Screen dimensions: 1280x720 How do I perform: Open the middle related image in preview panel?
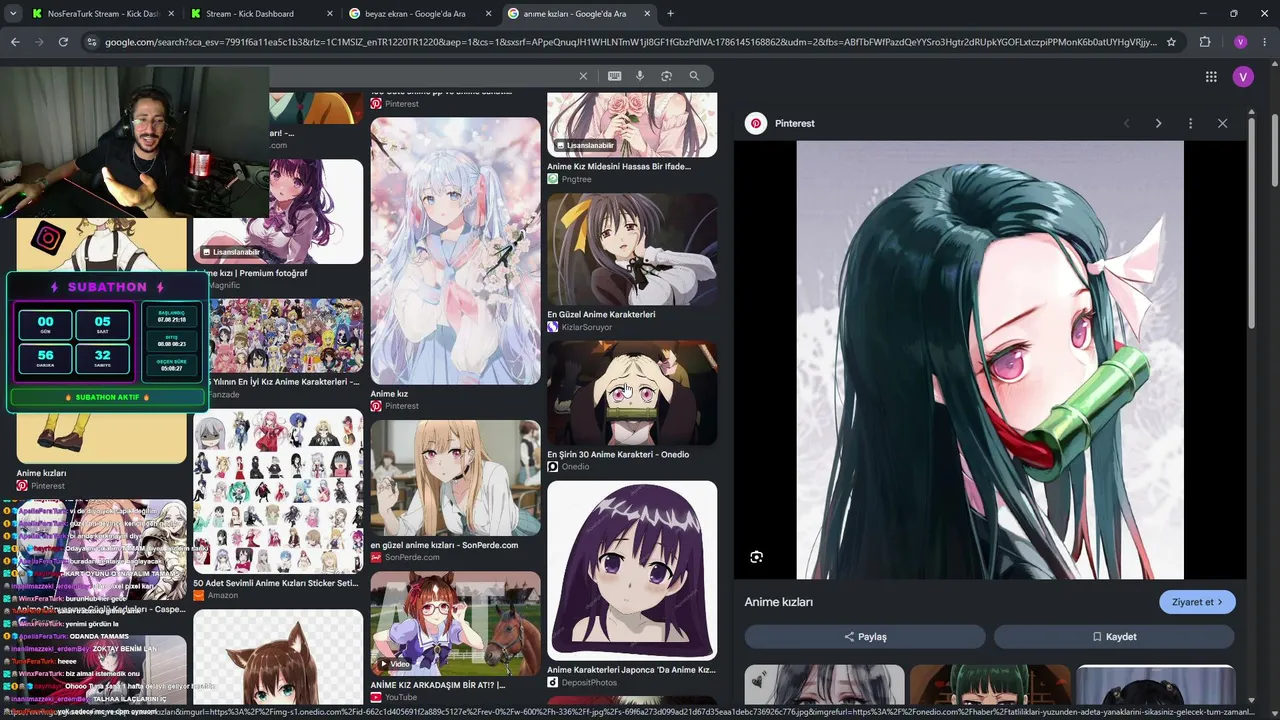989,685
